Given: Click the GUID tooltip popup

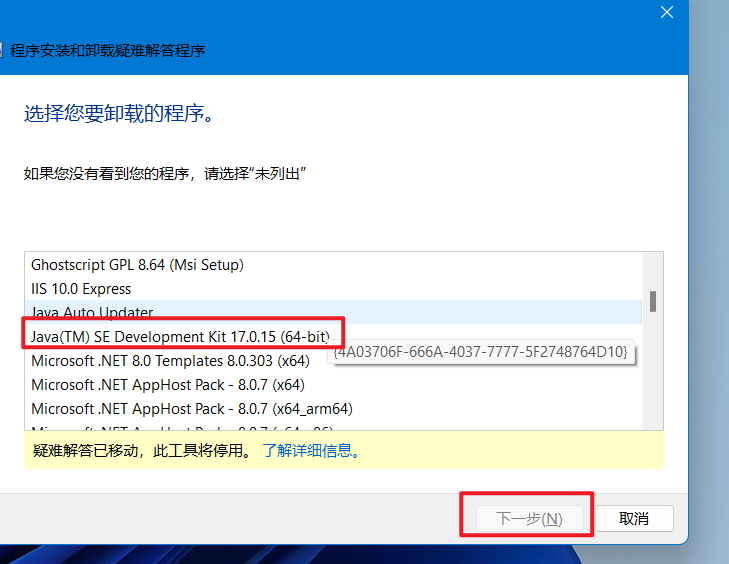Looking at the screenshot, I should tap(482, 352).
